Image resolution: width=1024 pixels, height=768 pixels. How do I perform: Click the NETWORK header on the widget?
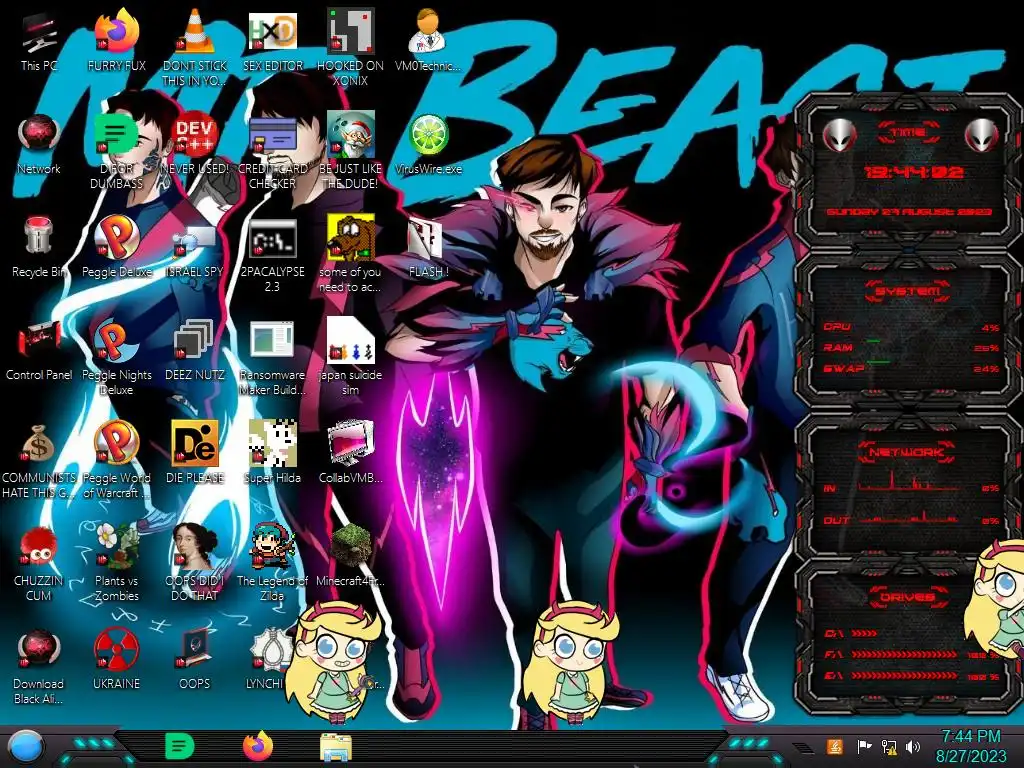(906, 452)
